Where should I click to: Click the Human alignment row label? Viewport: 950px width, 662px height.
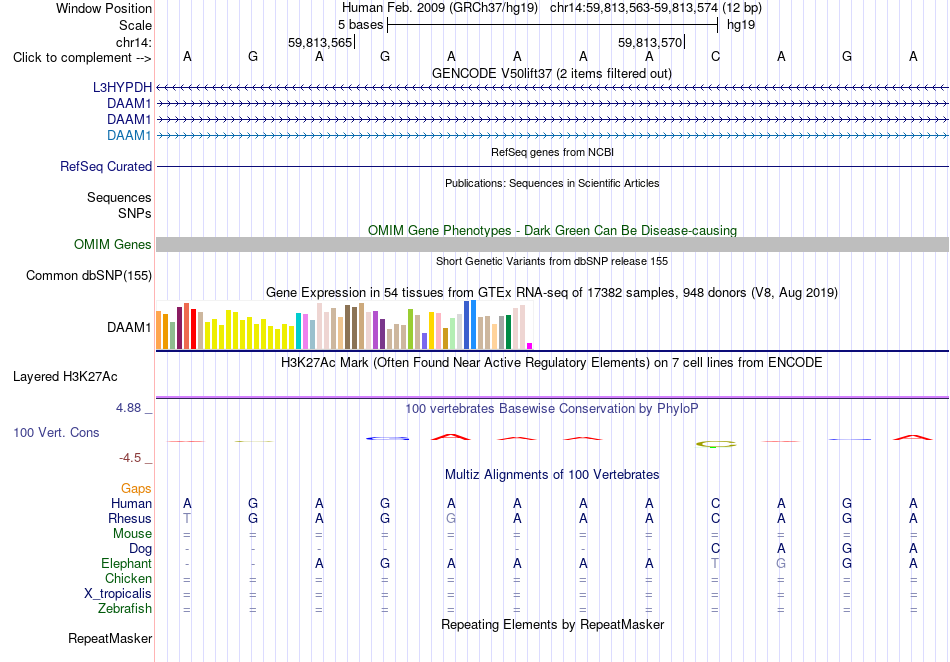pos(131,503)
